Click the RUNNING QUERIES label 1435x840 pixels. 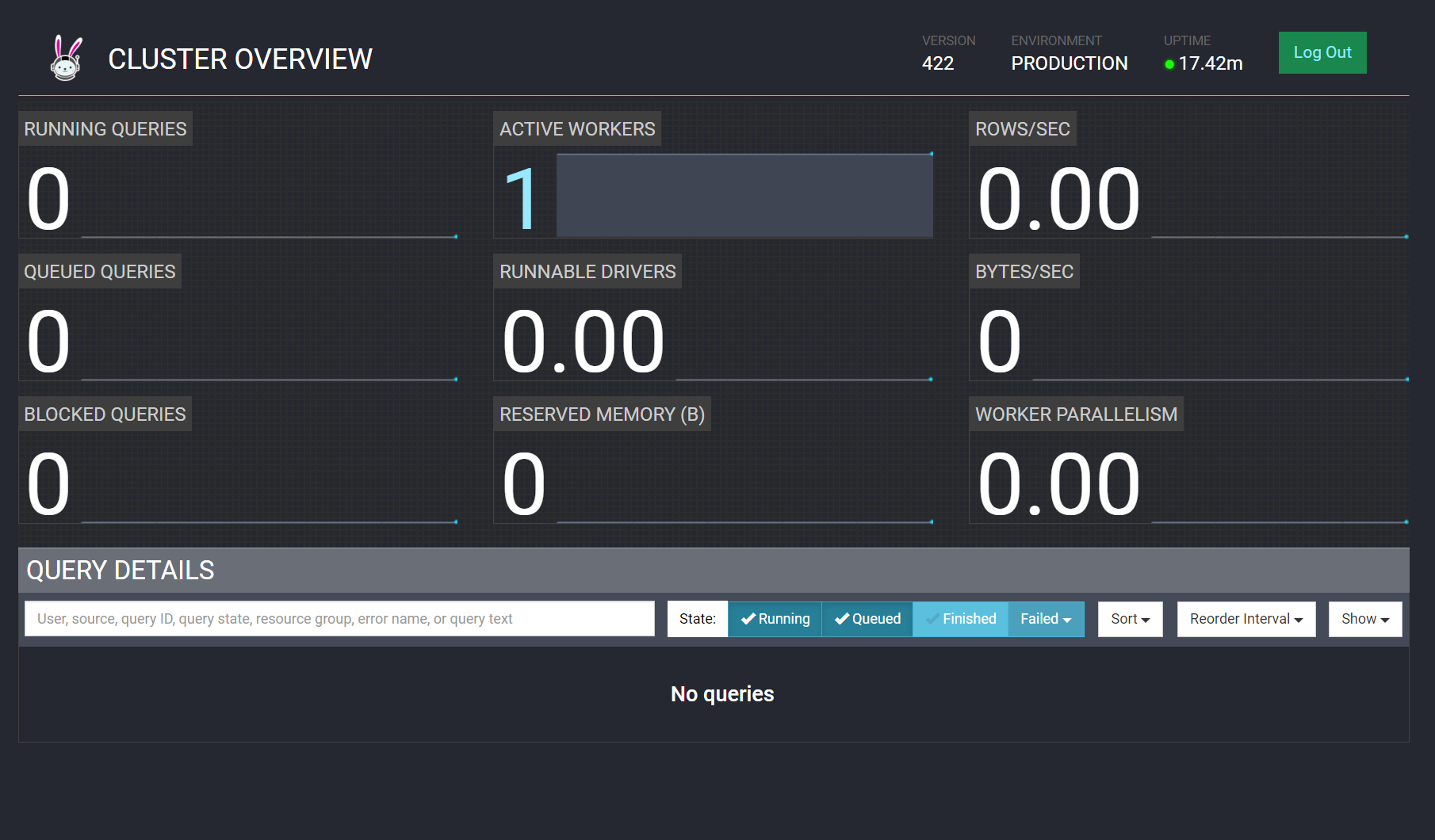[105, 128]
